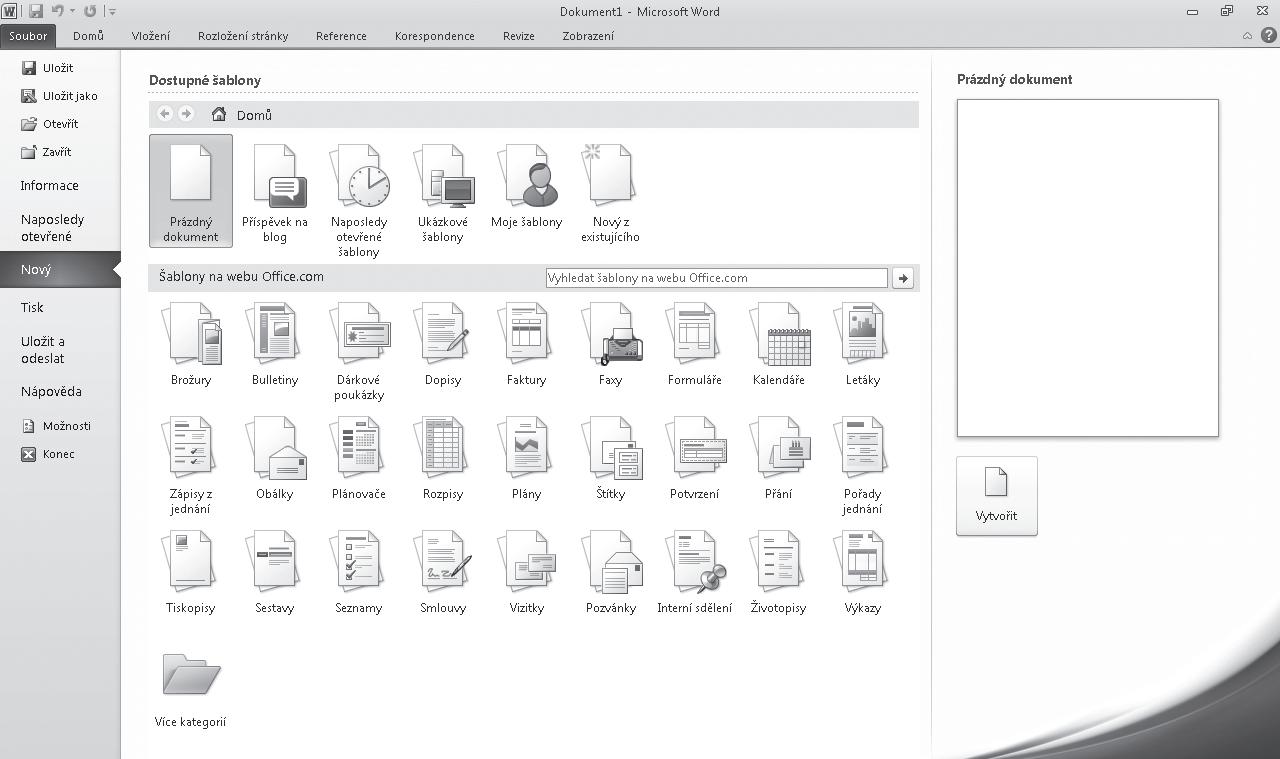Open Moje šablony
The image size is (1280, 759).
527,186
